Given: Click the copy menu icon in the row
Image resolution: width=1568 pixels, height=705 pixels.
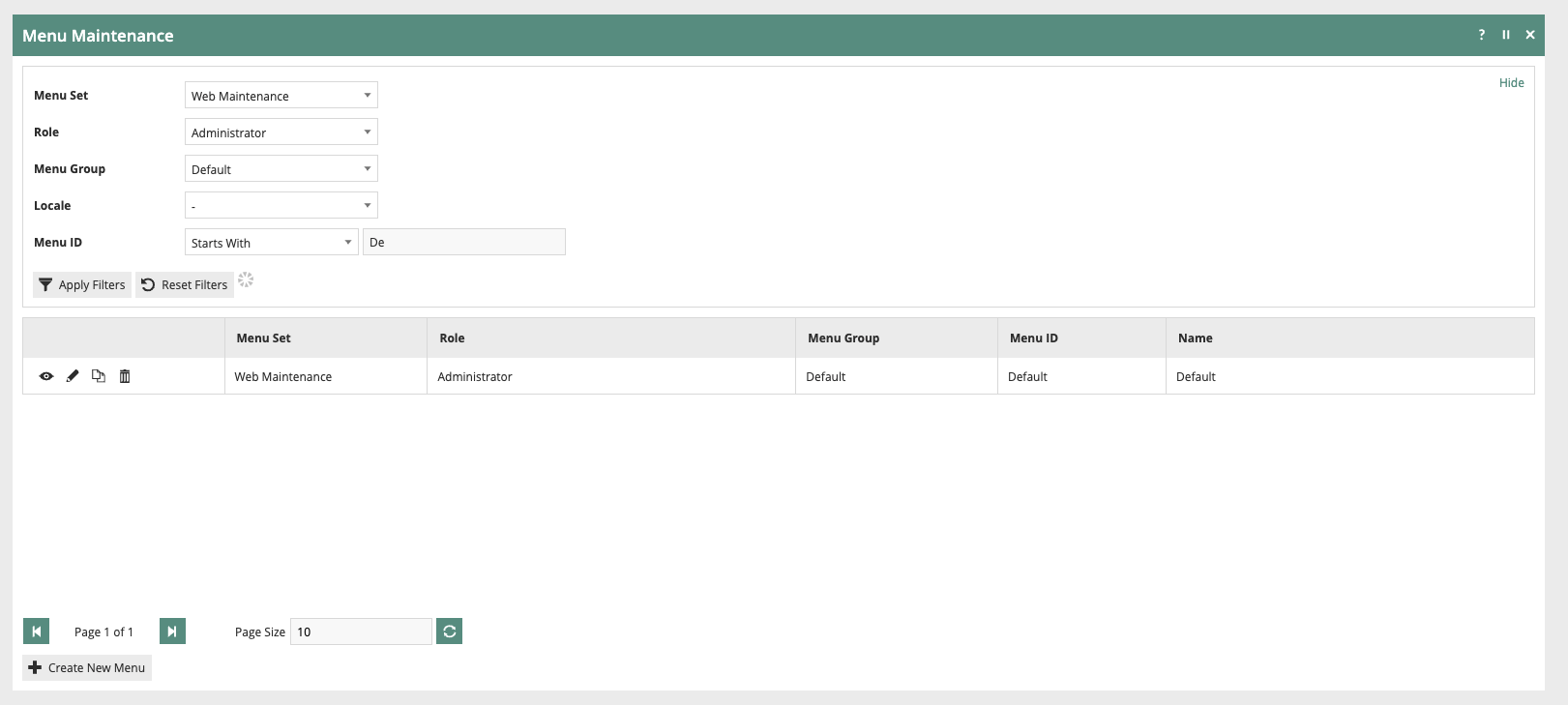Looking at the screenshot, I should click(x=99, y=376).
